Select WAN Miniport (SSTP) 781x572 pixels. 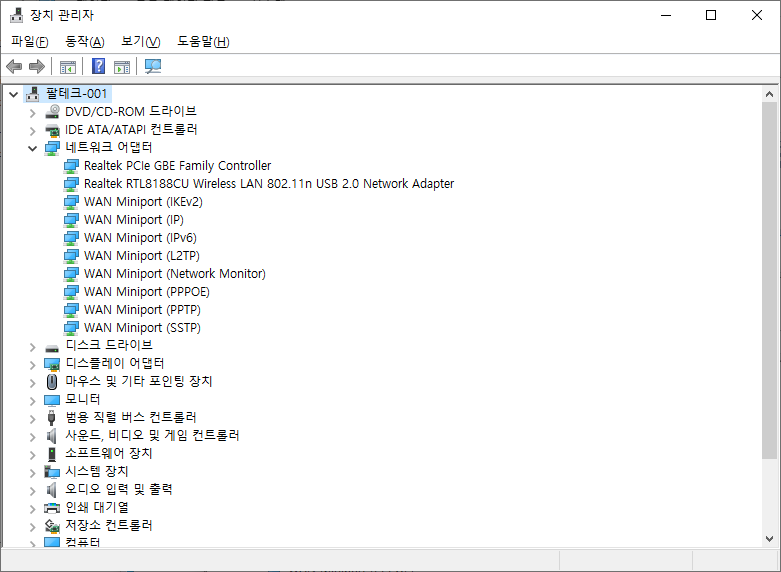pyautogui.click(x=142, y=327)
